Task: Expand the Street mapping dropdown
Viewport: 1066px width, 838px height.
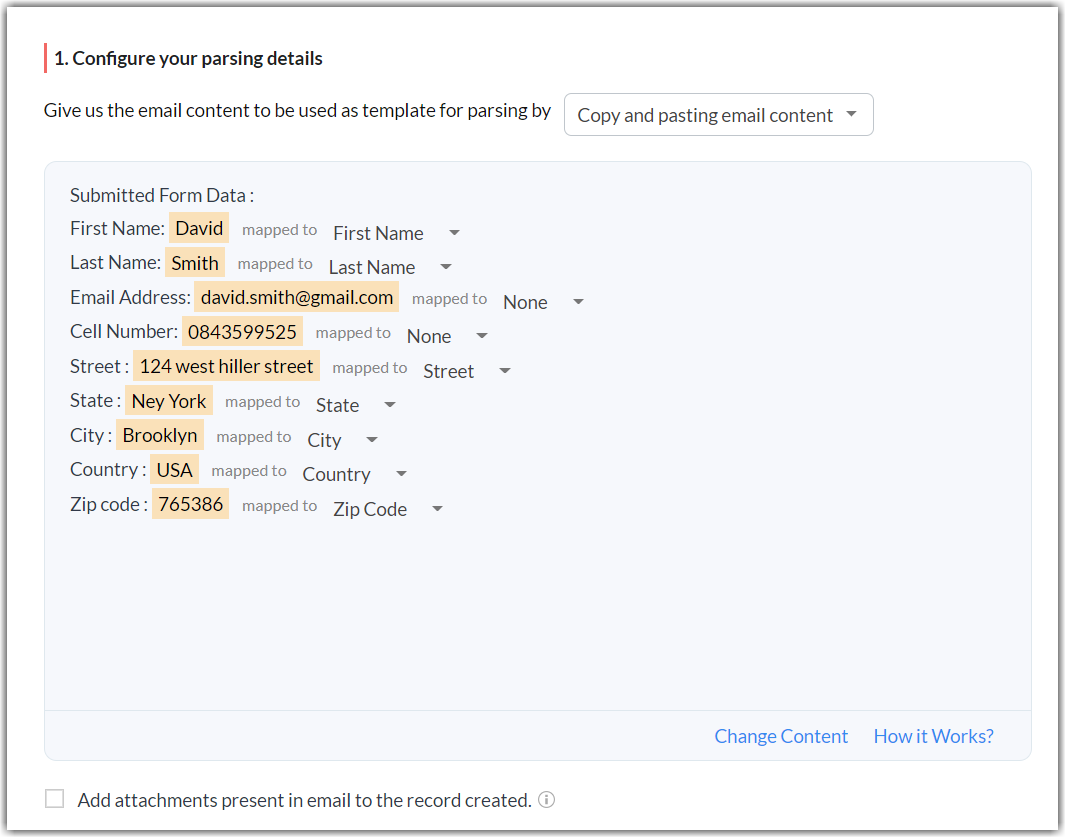Action: (466, 371)
